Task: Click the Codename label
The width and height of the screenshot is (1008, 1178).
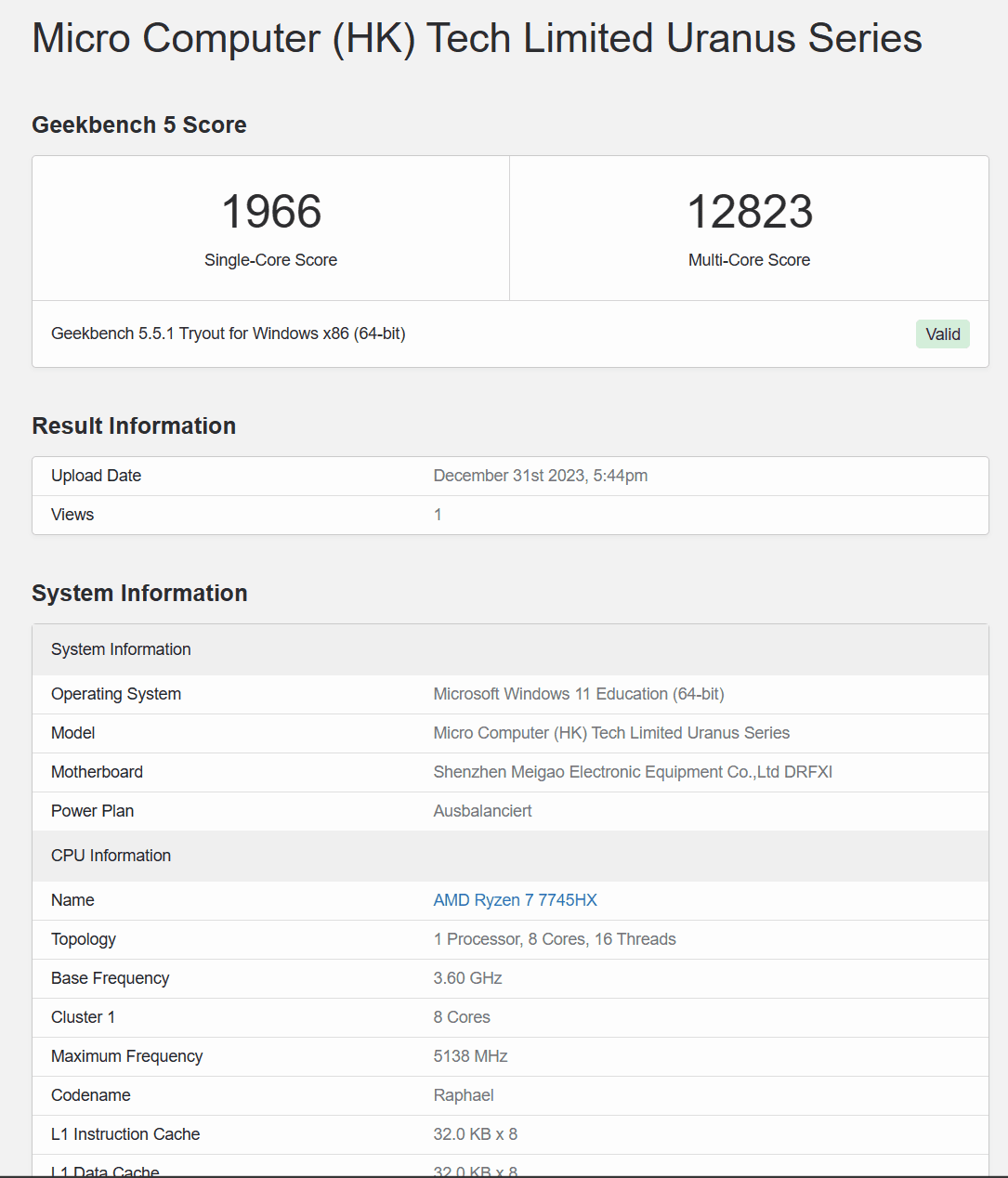Action: pos(91,1095)
